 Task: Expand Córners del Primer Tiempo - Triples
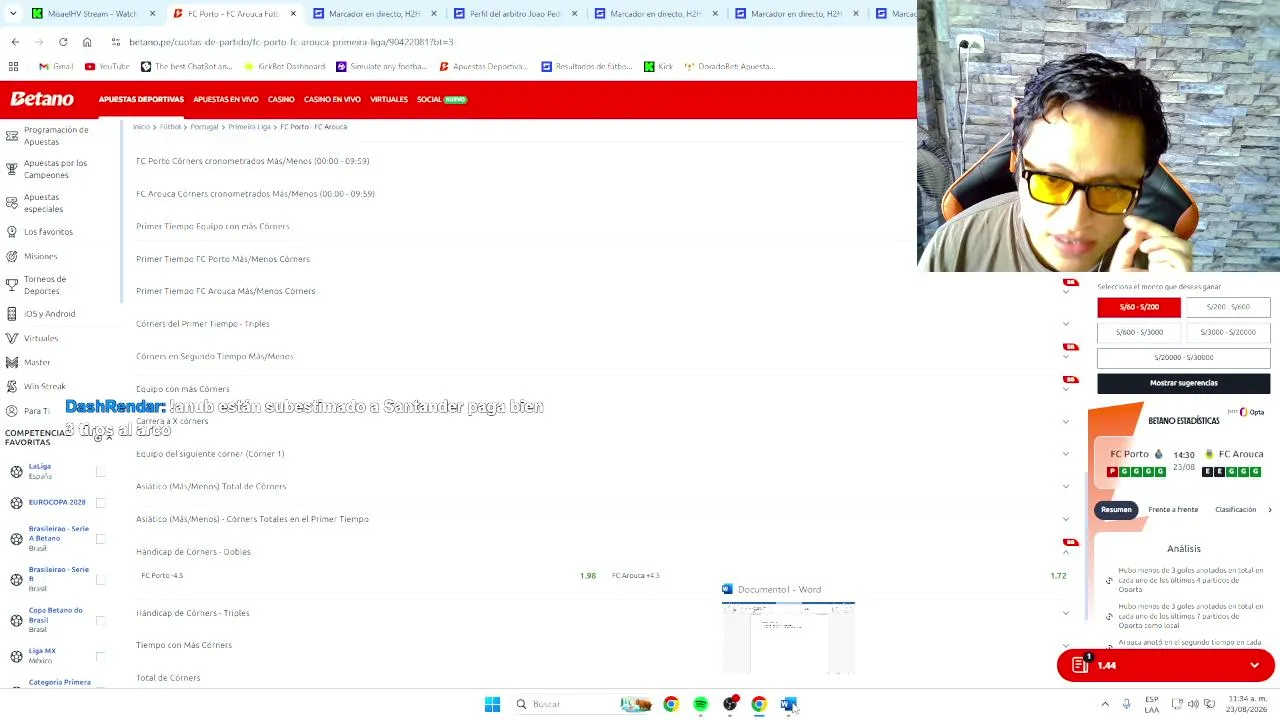(x=1065, y=324)
